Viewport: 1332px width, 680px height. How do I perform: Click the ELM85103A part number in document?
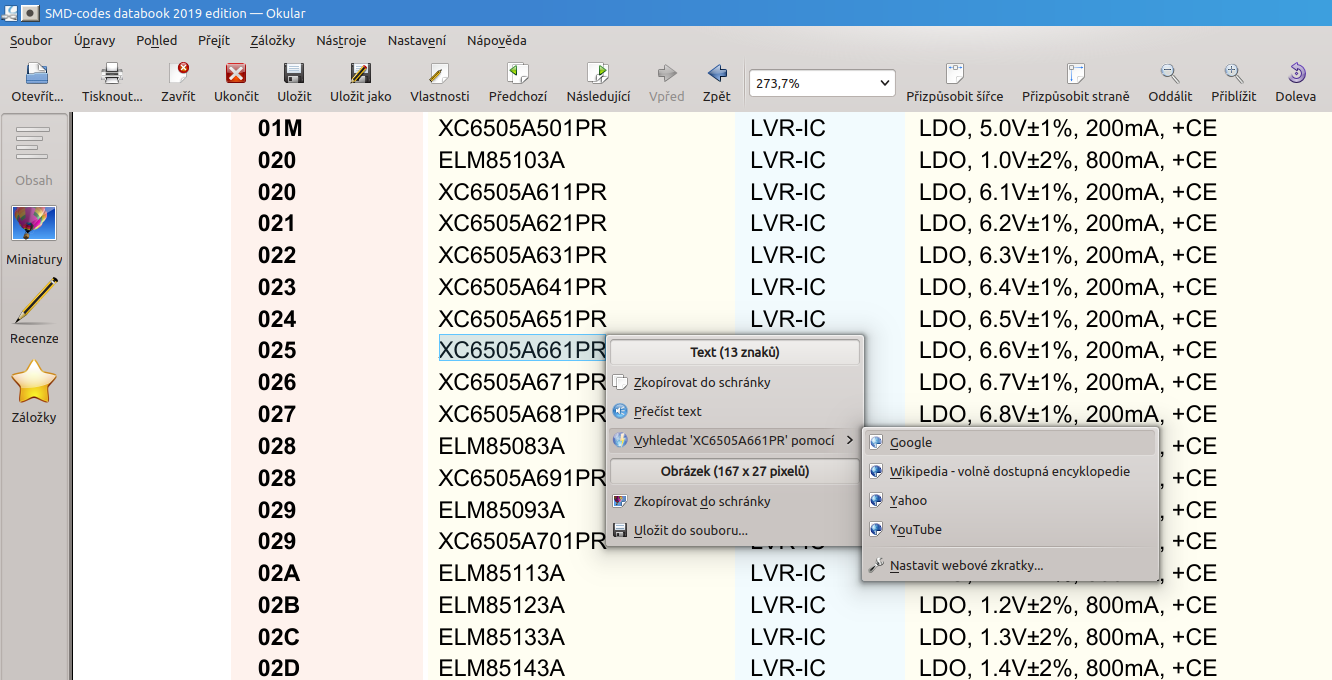pyautogui.click(x=501, y=160)
